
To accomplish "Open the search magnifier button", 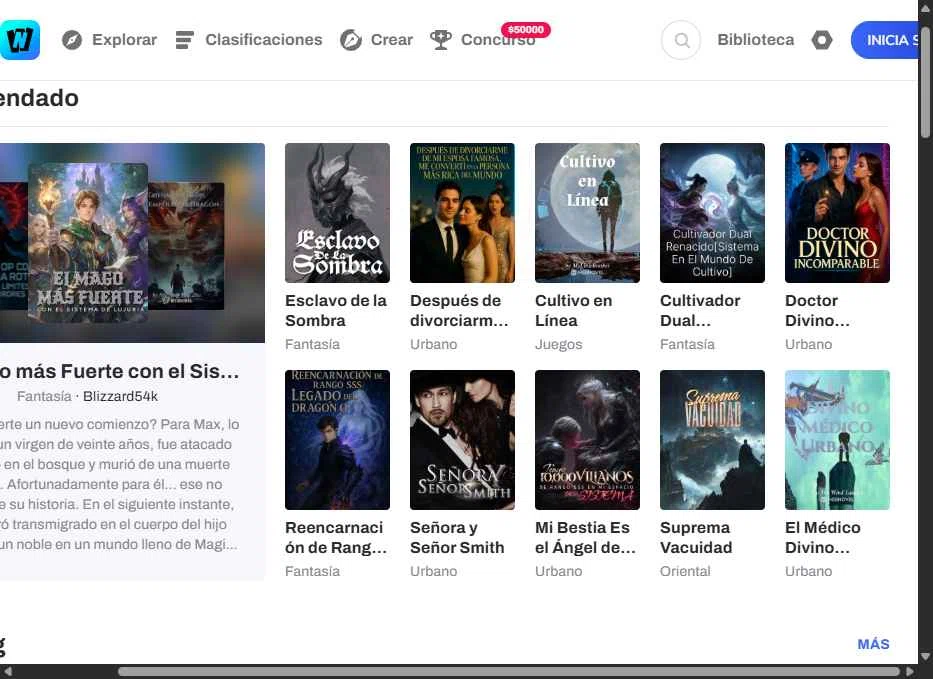I will click(x=681, y=40).
